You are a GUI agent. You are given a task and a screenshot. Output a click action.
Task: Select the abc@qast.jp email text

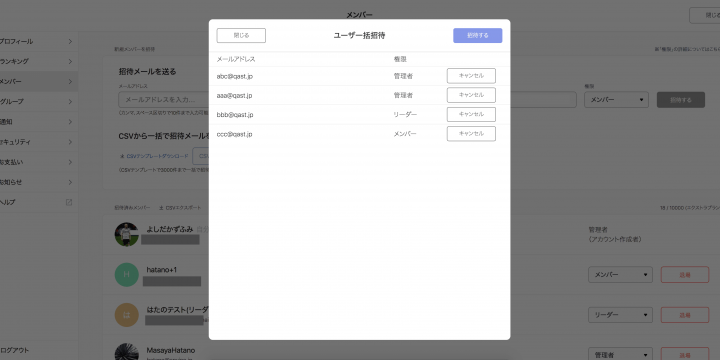235,76
